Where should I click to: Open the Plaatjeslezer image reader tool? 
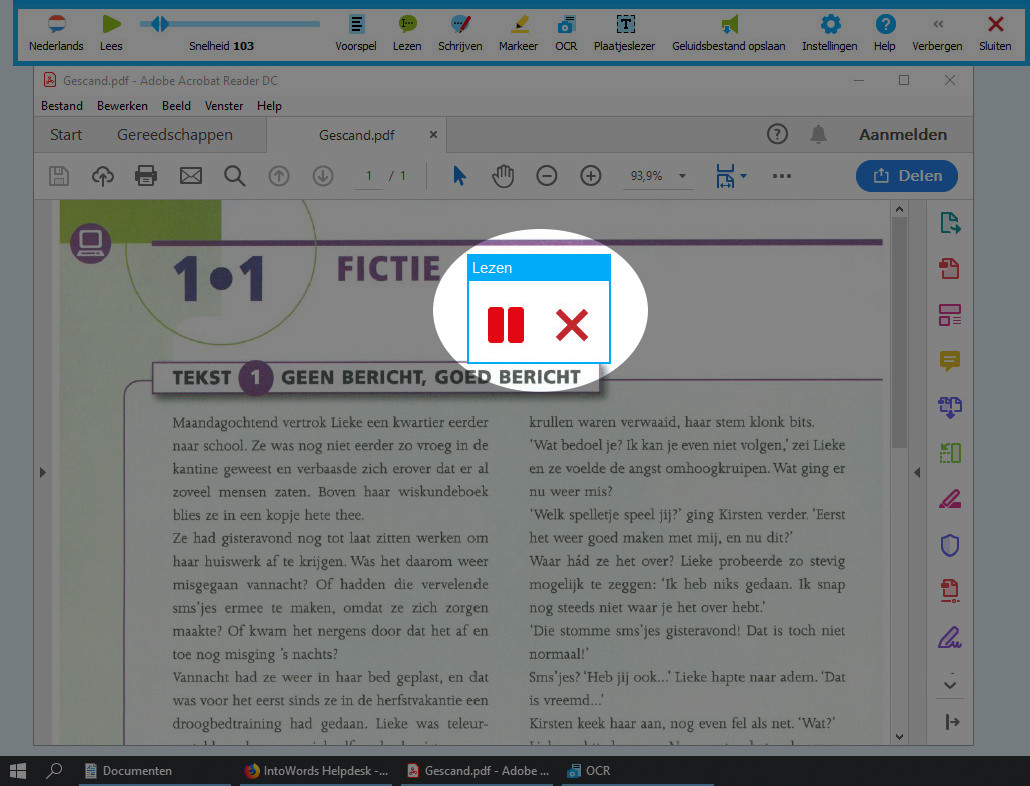pyautogui.click(x=624, y=32)
